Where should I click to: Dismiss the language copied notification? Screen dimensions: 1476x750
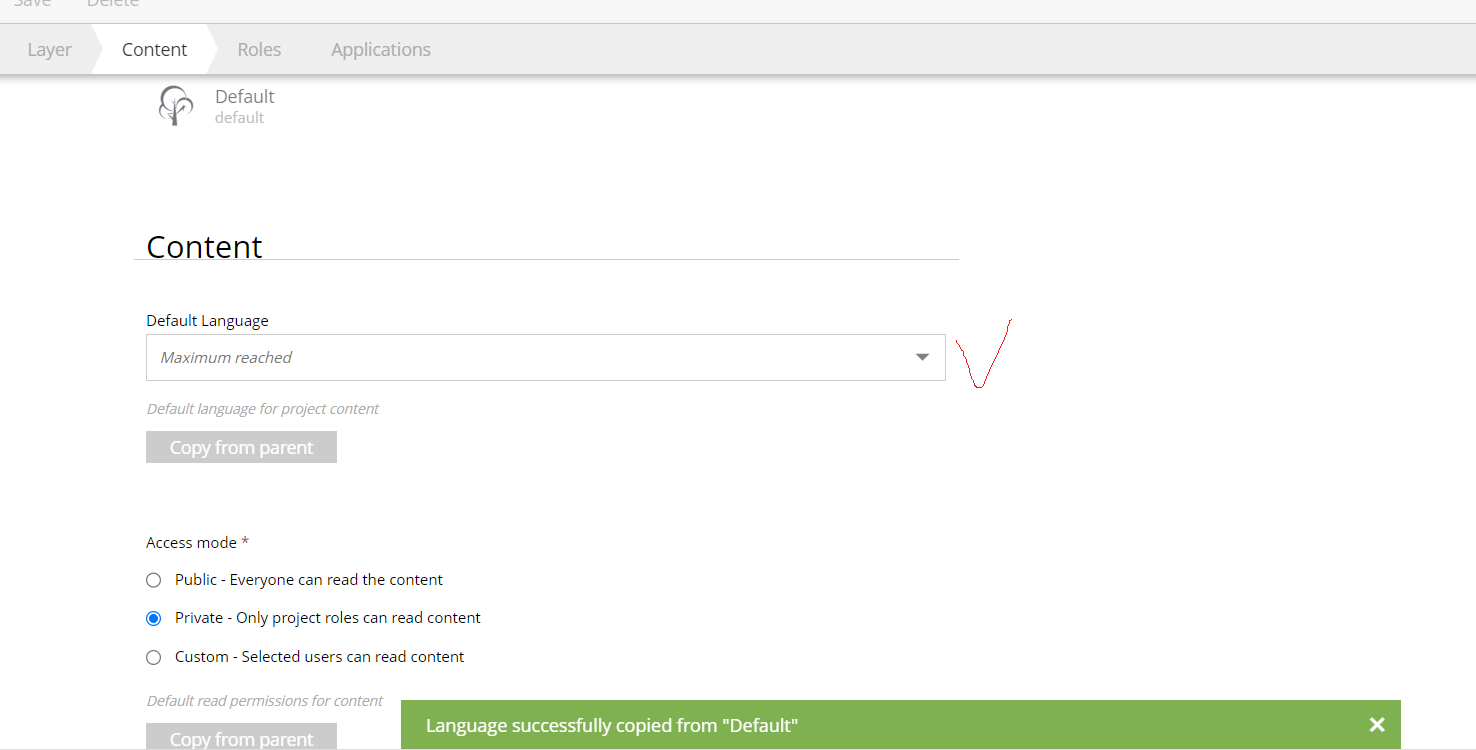click(1377, 725)
